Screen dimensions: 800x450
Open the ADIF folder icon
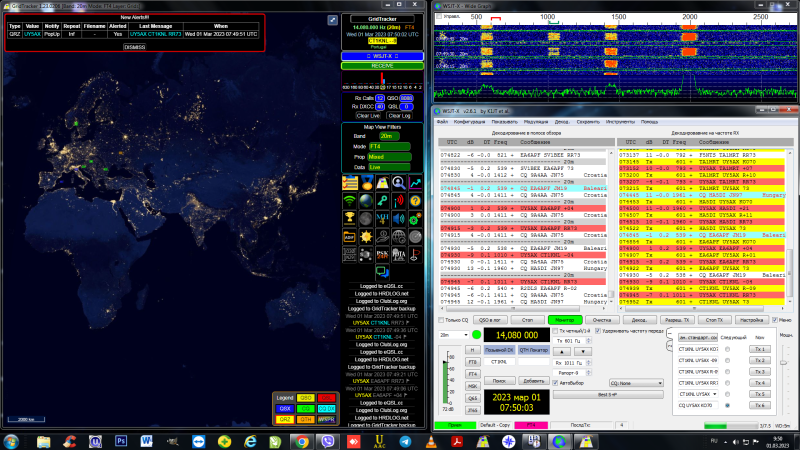pos(349,237)
